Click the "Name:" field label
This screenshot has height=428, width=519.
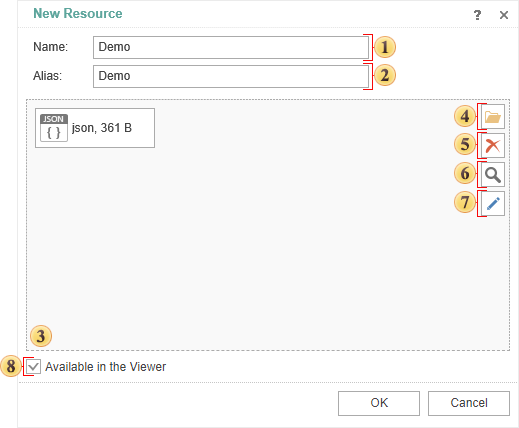click(x=50, y=47)
